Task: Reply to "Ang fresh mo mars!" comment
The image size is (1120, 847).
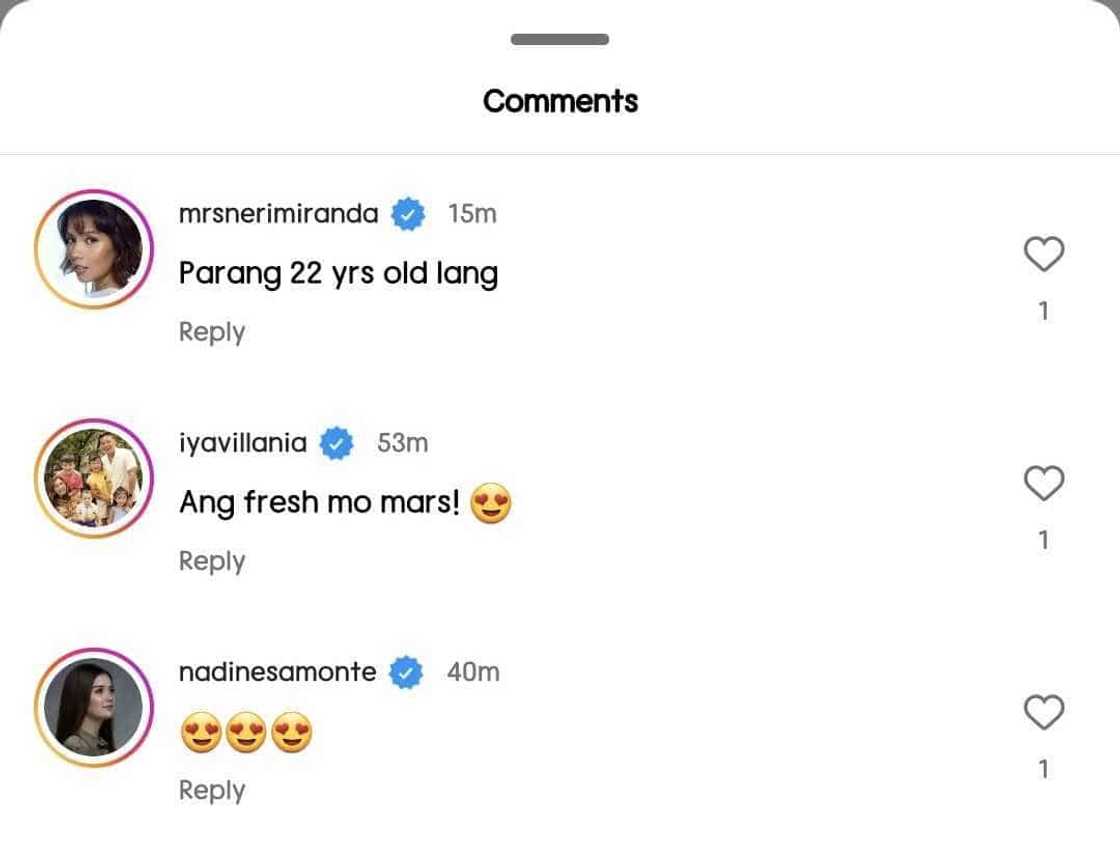Action: [x=212, y=561]
